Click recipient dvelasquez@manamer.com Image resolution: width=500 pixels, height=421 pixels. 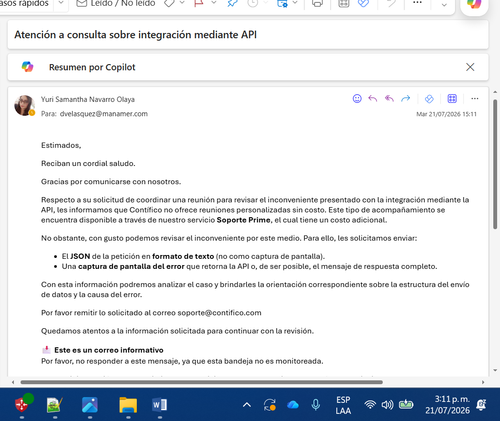(x=104, y=114)
